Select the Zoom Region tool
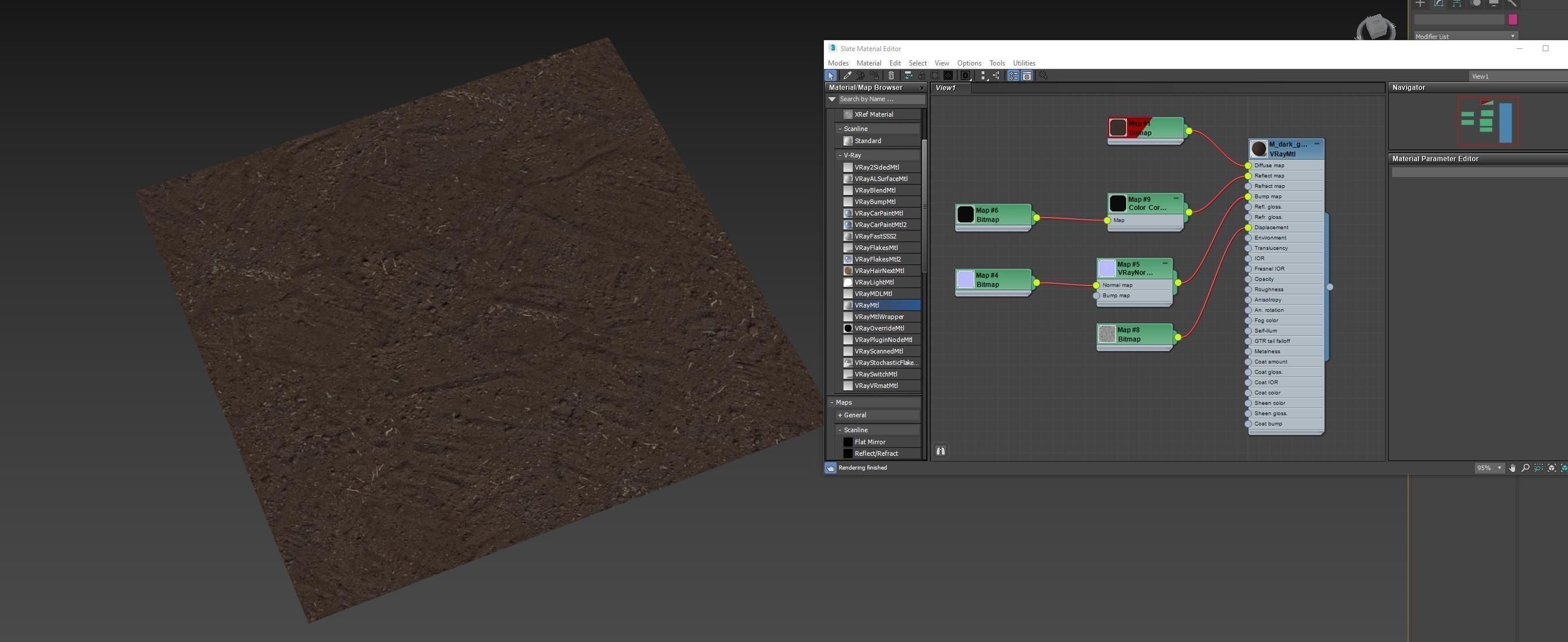This screenshot has width=1568, height=642. 1538,468
